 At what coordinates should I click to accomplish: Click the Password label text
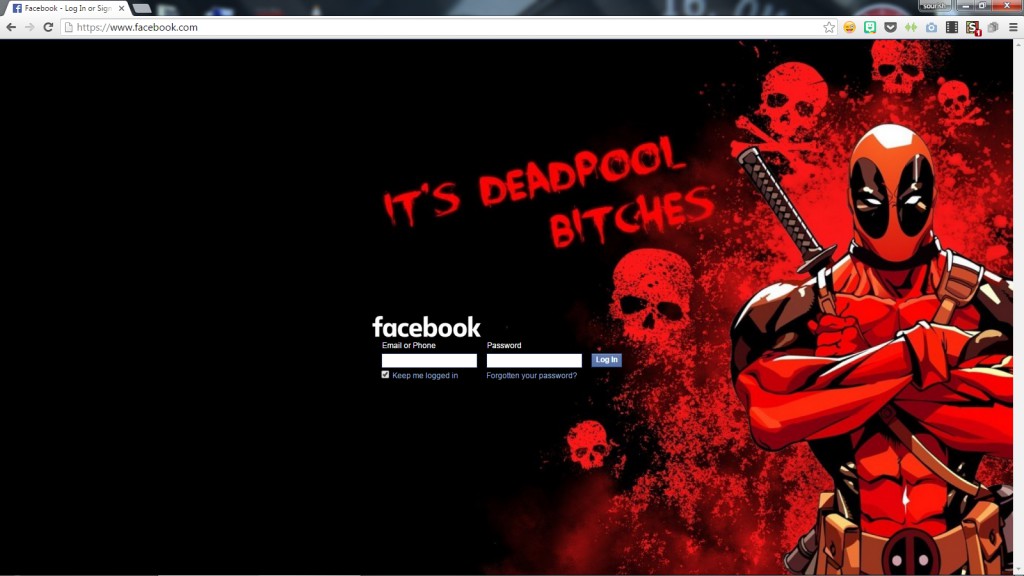tap(504, 345)
